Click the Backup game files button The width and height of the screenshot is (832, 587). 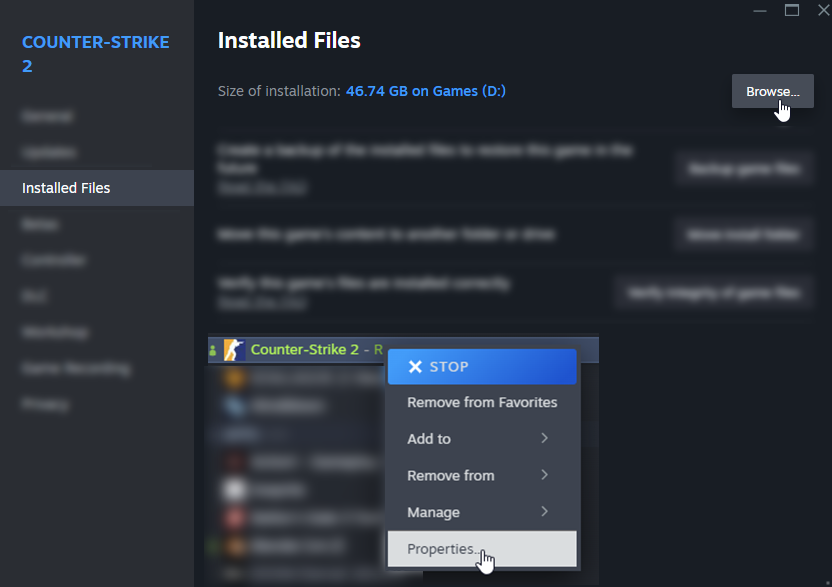744,170
